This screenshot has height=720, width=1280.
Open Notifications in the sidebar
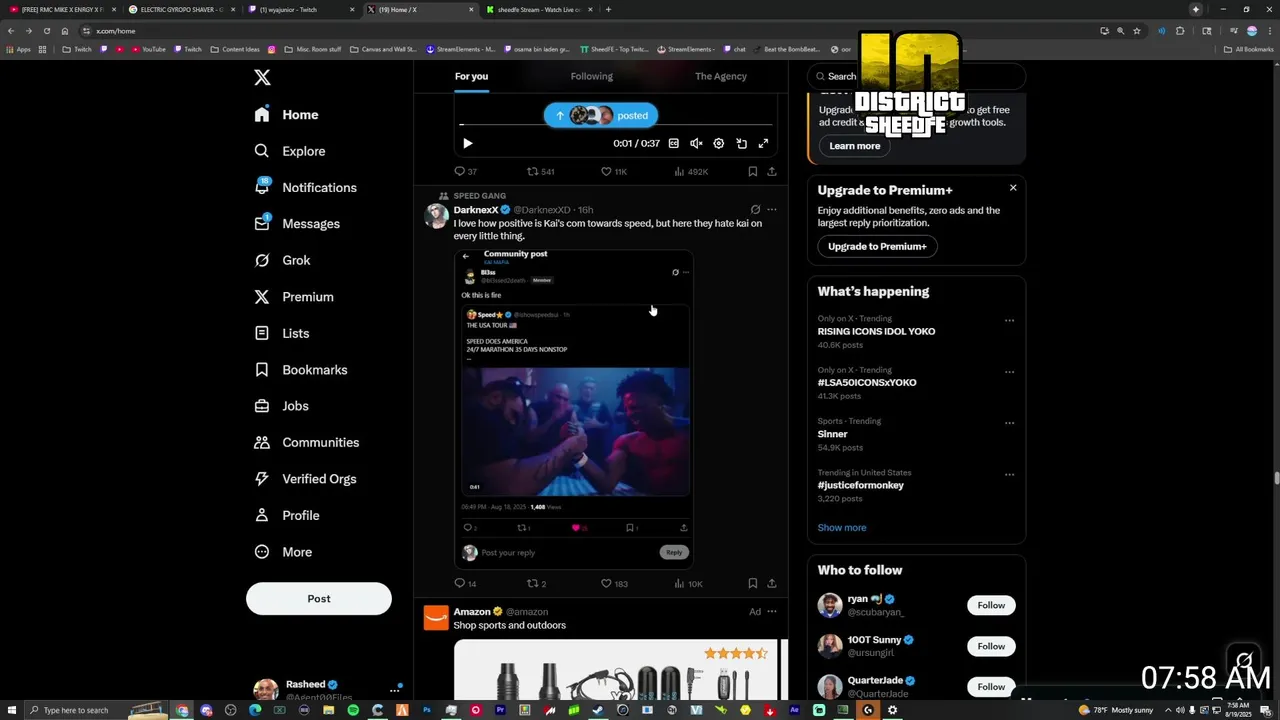coord(306,188)
